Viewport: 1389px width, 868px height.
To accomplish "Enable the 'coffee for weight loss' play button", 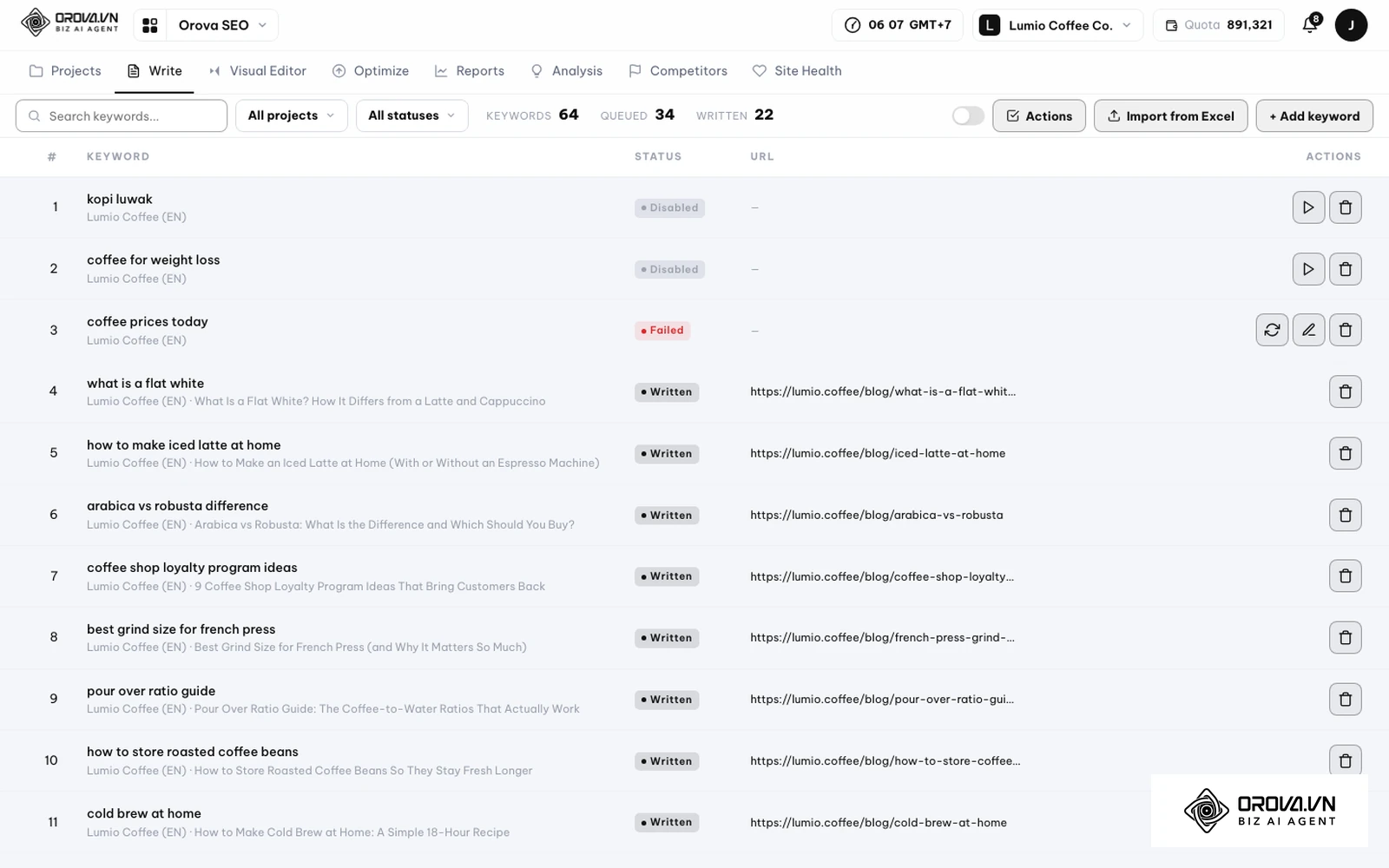I will (x=1308, y=269).
